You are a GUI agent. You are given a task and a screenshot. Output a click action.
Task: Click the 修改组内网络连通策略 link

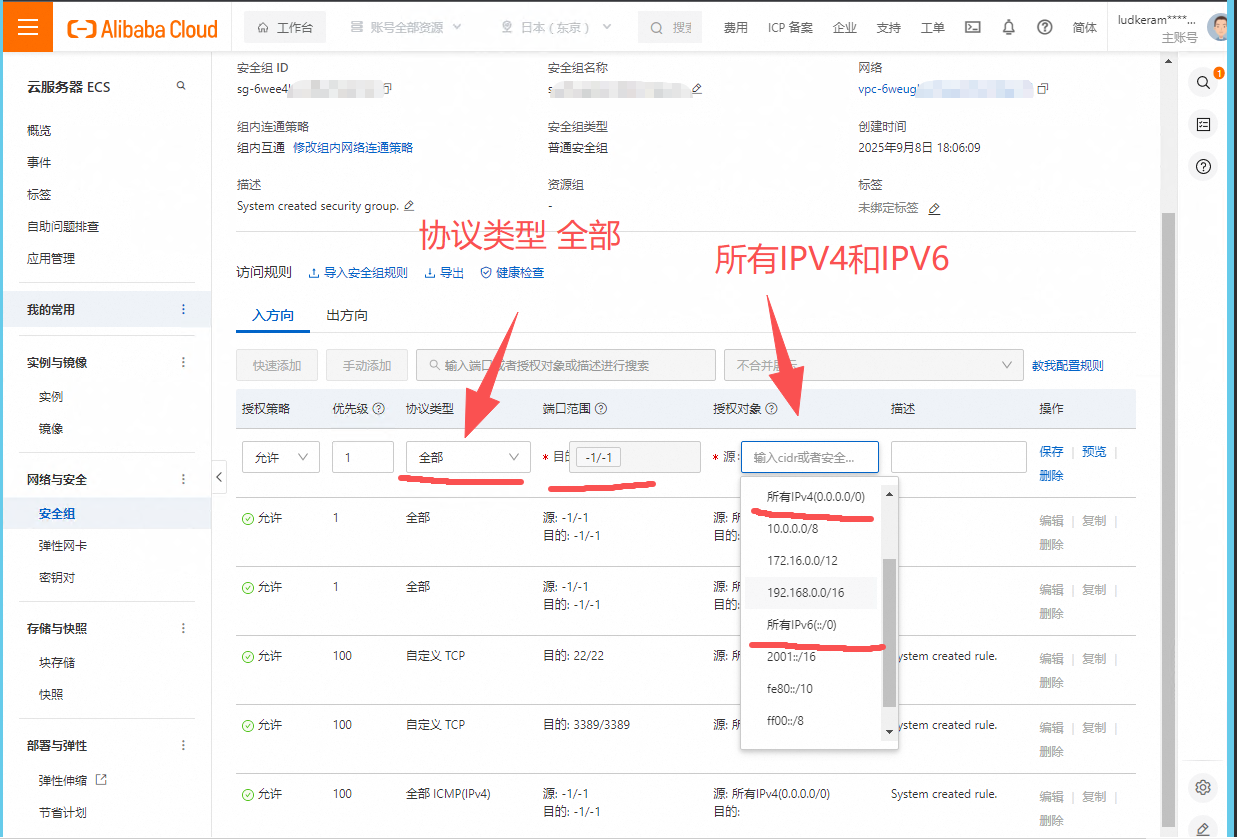tap(352, 147)
